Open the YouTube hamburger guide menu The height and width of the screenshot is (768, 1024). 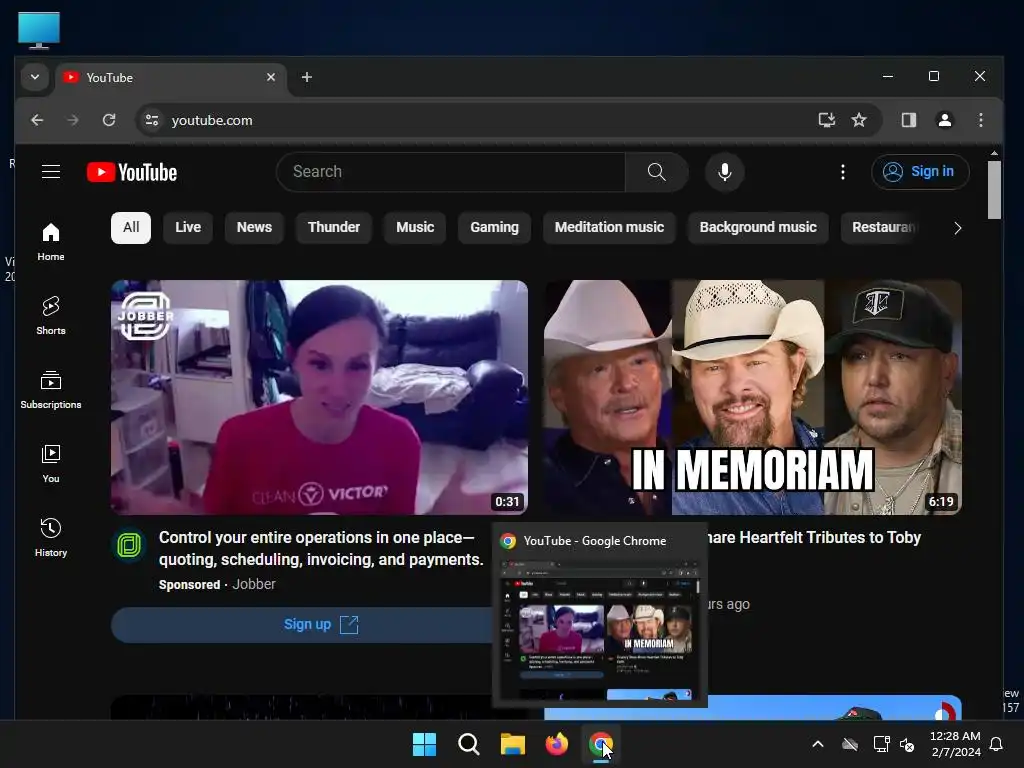[x=51, y=172]
